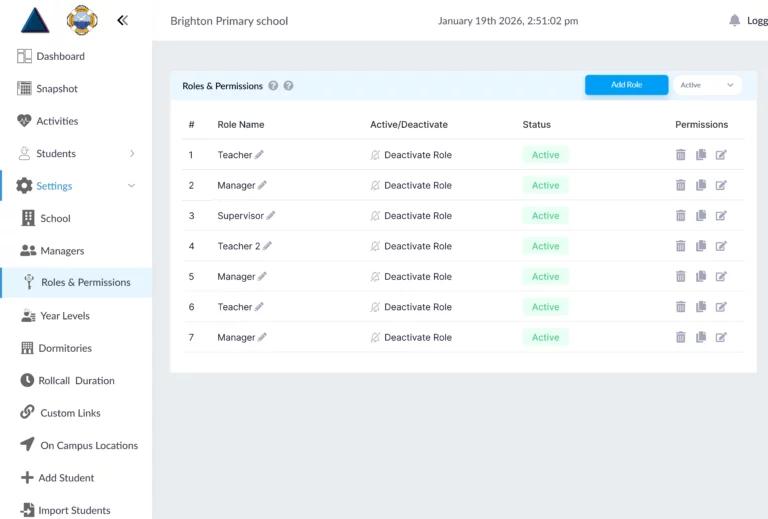Image resolution: width=768 pixels, height=519 pixels.
Task: Open Year Levels settings page
Action: (x=64, y=316)
